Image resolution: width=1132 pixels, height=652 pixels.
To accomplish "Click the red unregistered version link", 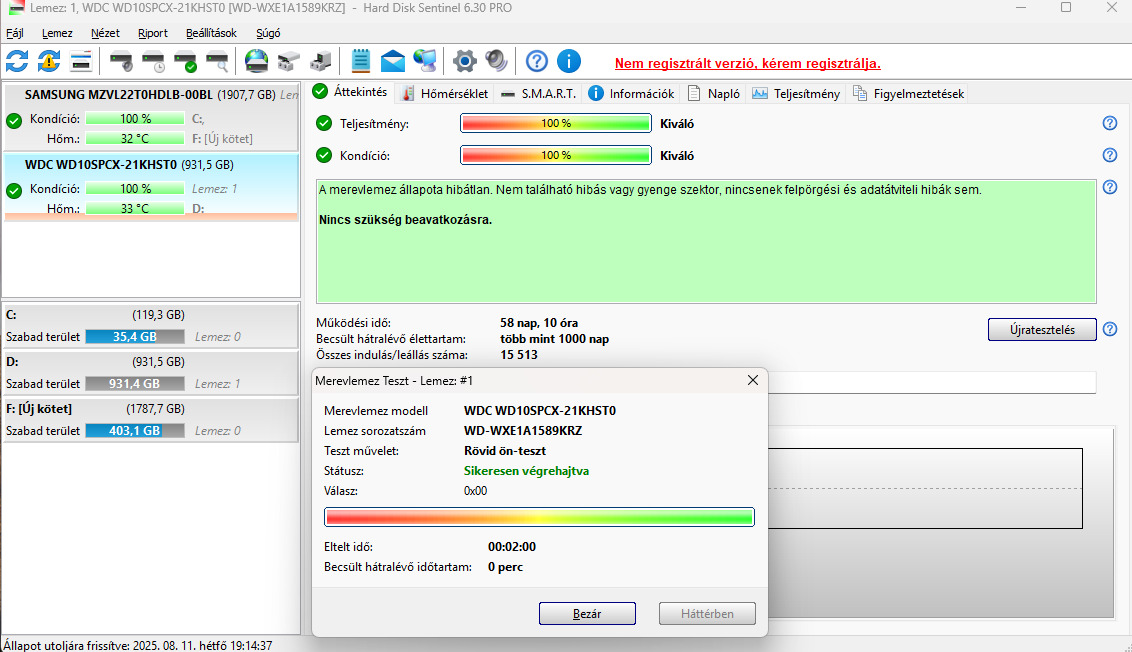I will pyautogui.click(x=747, y=64).
